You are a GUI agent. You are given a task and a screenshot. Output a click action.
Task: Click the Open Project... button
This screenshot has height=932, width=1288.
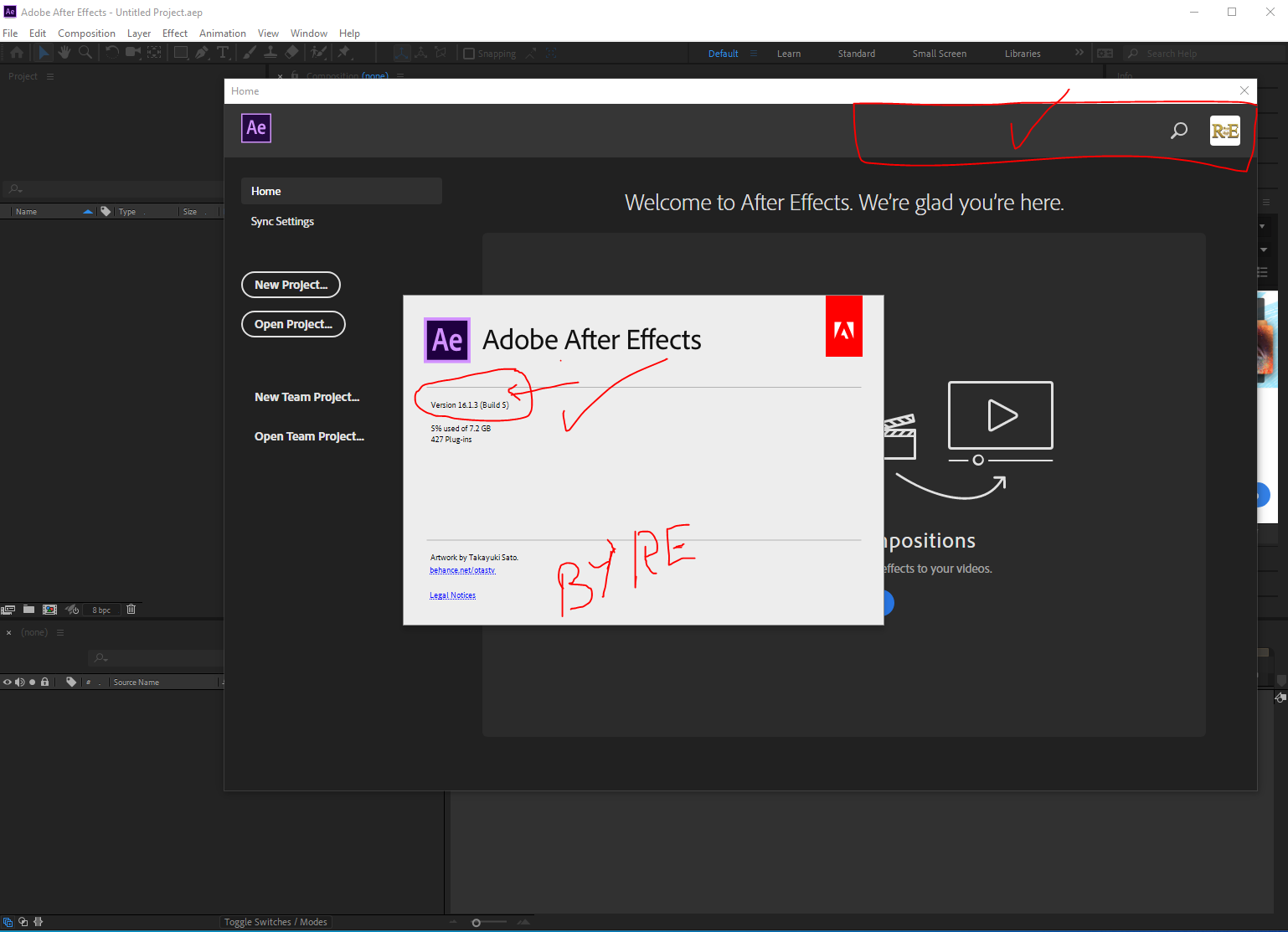tap(293, 324)
